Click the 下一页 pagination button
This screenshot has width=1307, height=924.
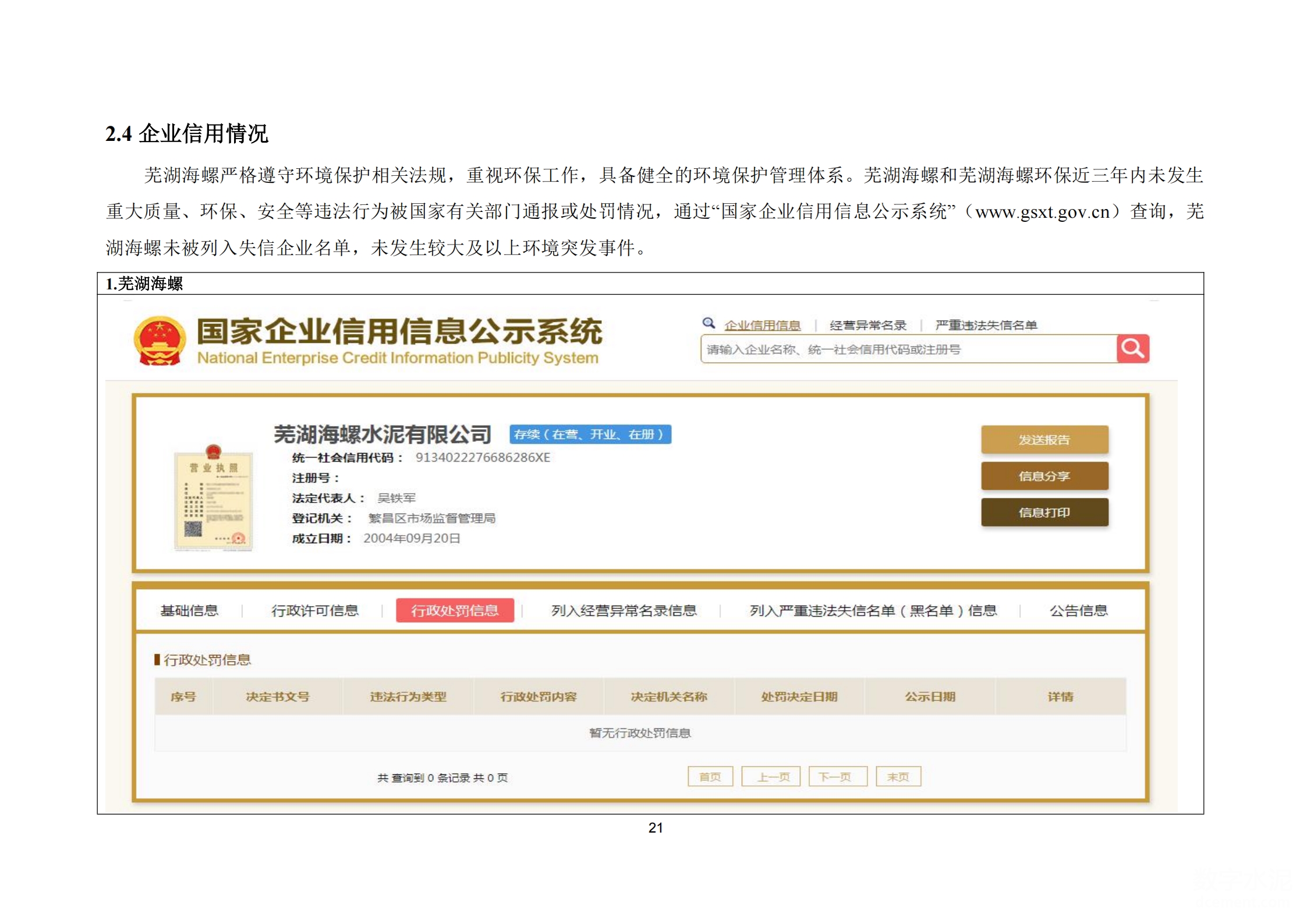click(x=837, y=777)
